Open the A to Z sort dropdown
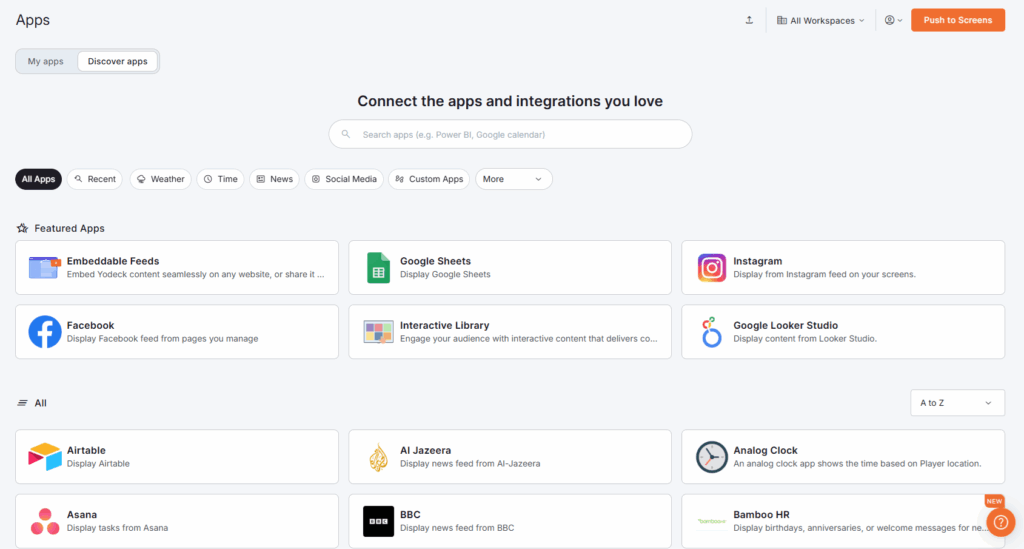The height and width of the screenshot is (549, 1024). click(x=956, y=403)
